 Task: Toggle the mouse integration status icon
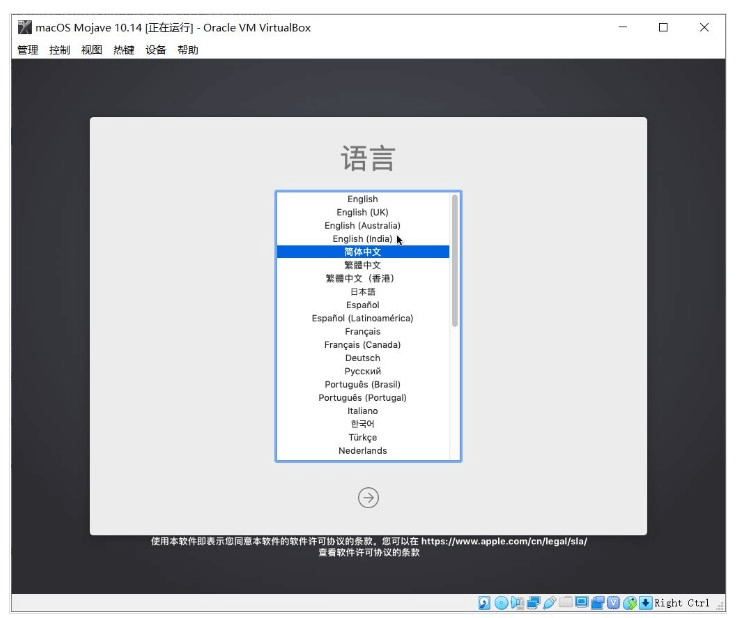tap(630, 603)
